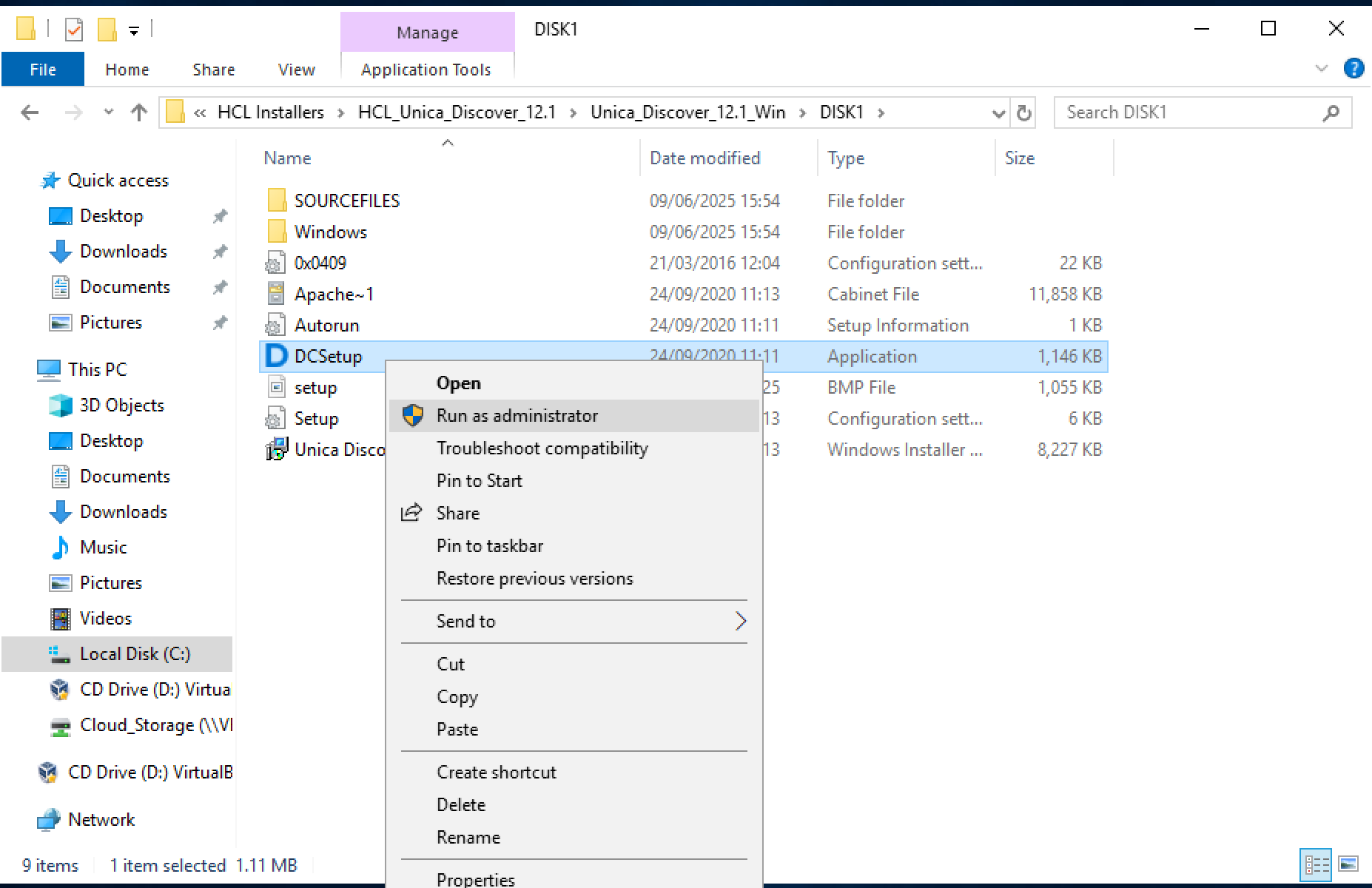Open the View ribbon tab
1372x888 pixels.
[297, 70]
